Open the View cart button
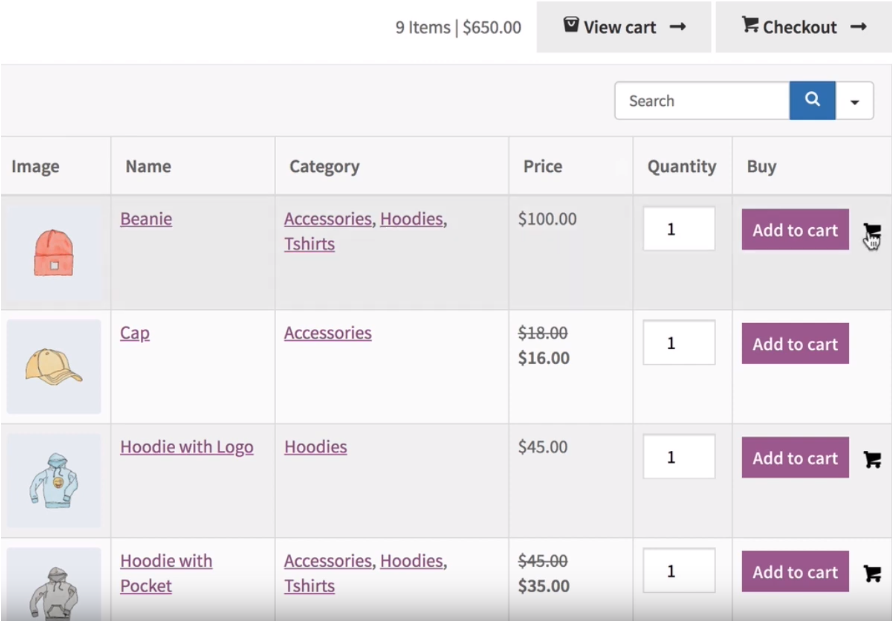892x622 pixels. coord(623,27)
